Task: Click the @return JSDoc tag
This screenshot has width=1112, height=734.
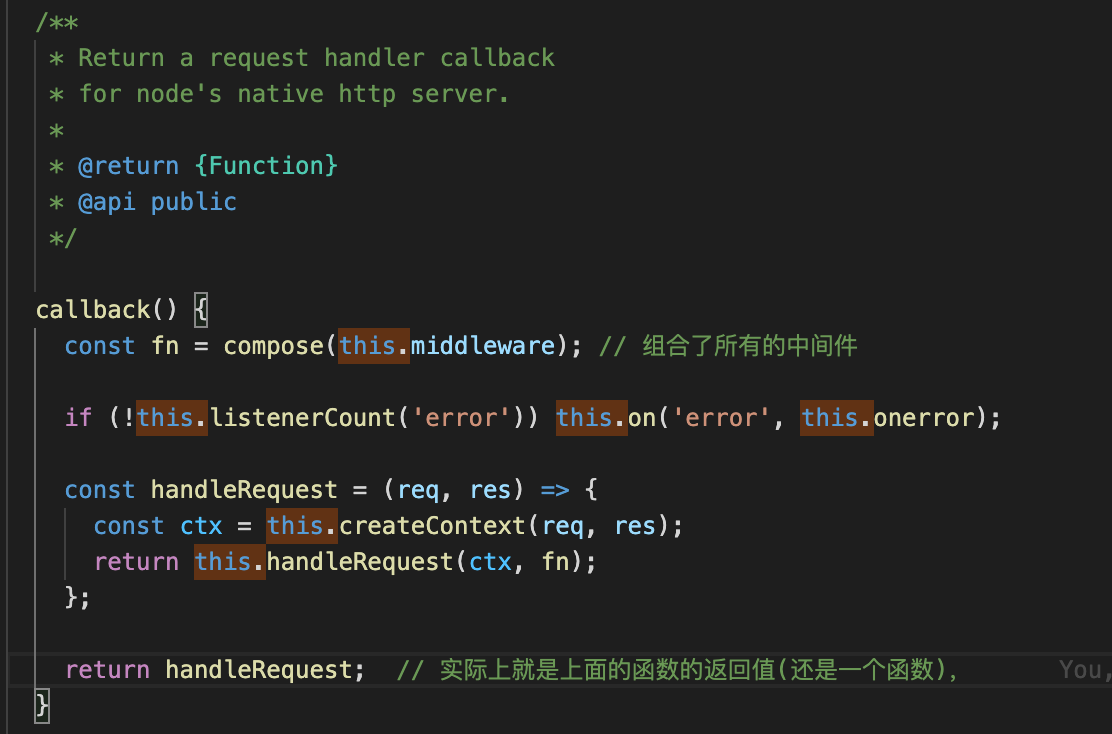Action: [x=128, y=166]
